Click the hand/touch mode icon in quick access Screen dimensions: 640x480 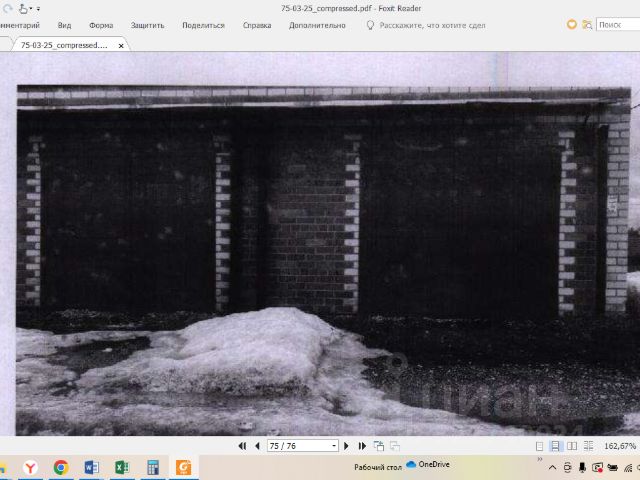point(24,8)
